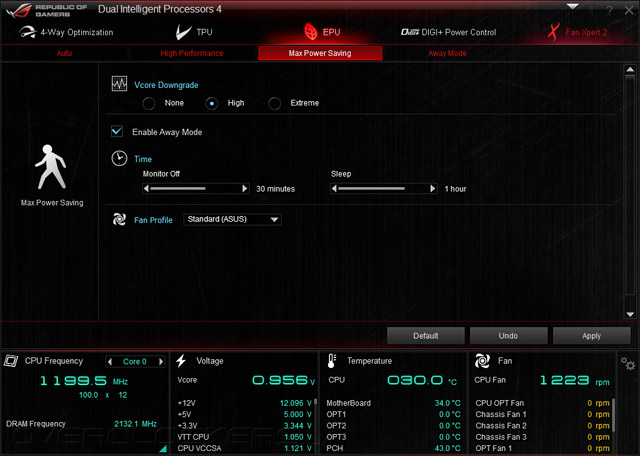Click the Vcore Downgrade waveform icon
The width and height of the screenshot is (640, 456).
point(119,84)
